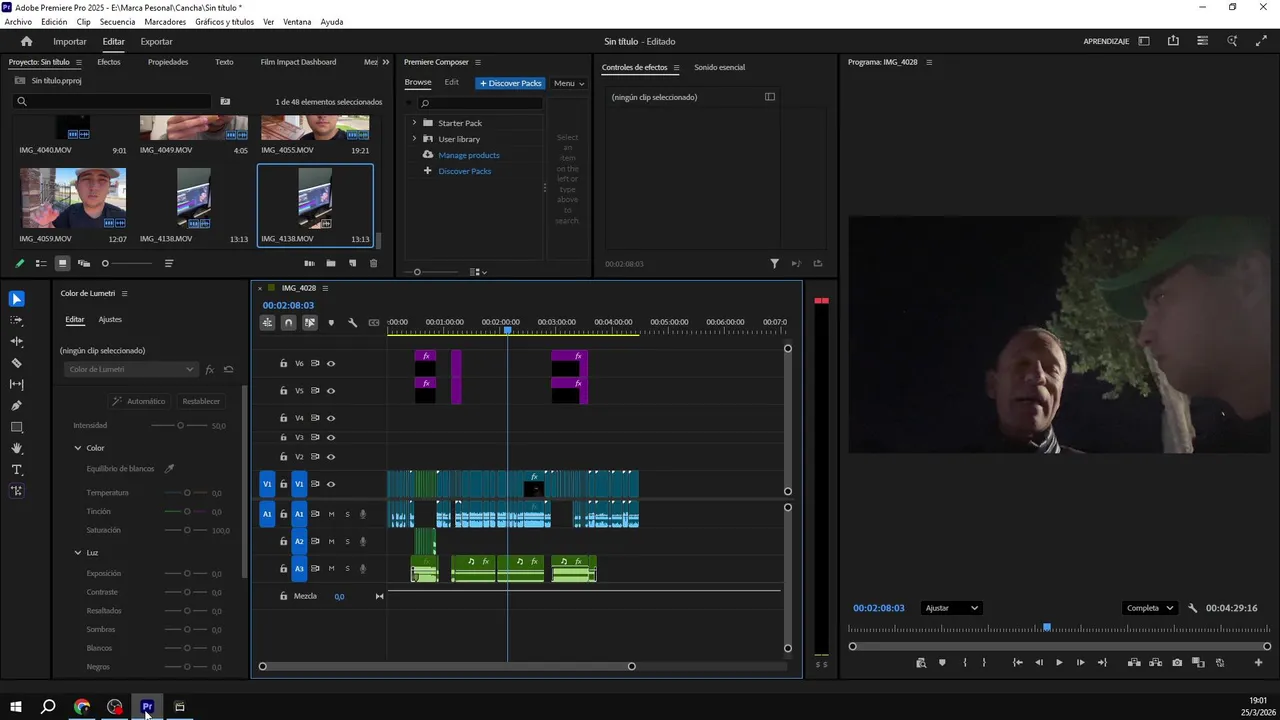Viewport: 1280px width, 720px height.
Task: Open the Color de Lumetri effect dropdown
Action: pos(130,370)
